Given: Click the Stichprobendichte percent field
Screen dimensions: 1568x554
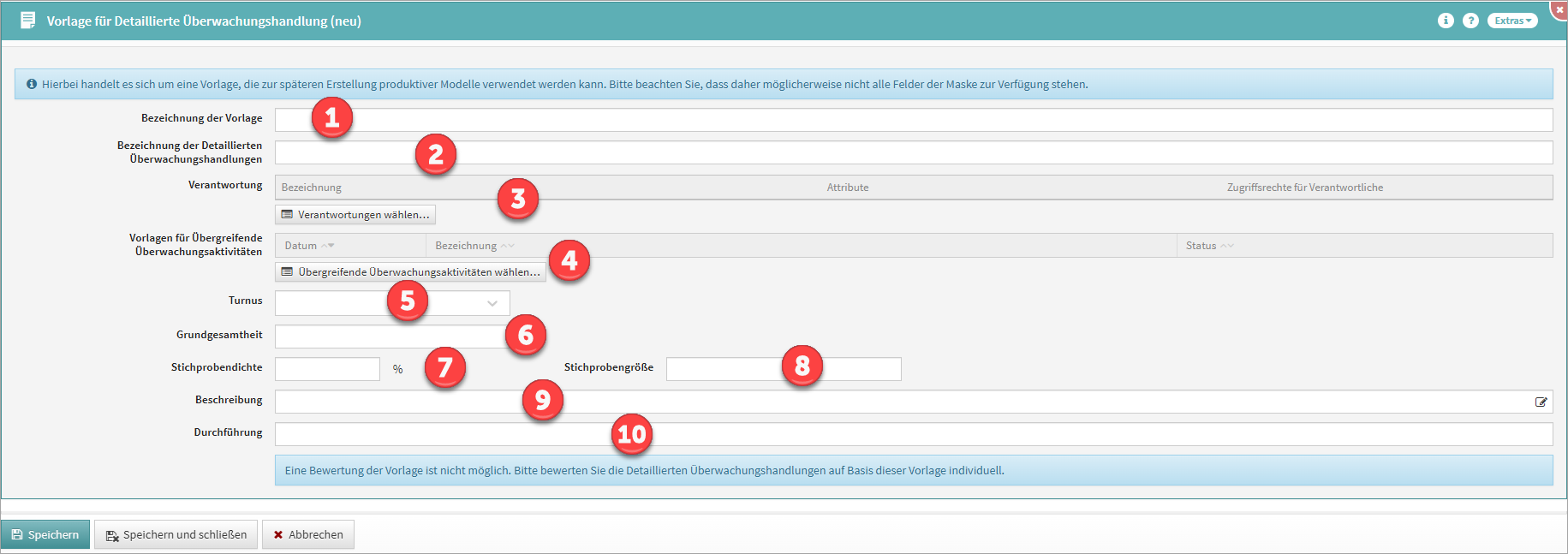Looking at the screenshot, I should pyautogui.click(x=327, y=369).
